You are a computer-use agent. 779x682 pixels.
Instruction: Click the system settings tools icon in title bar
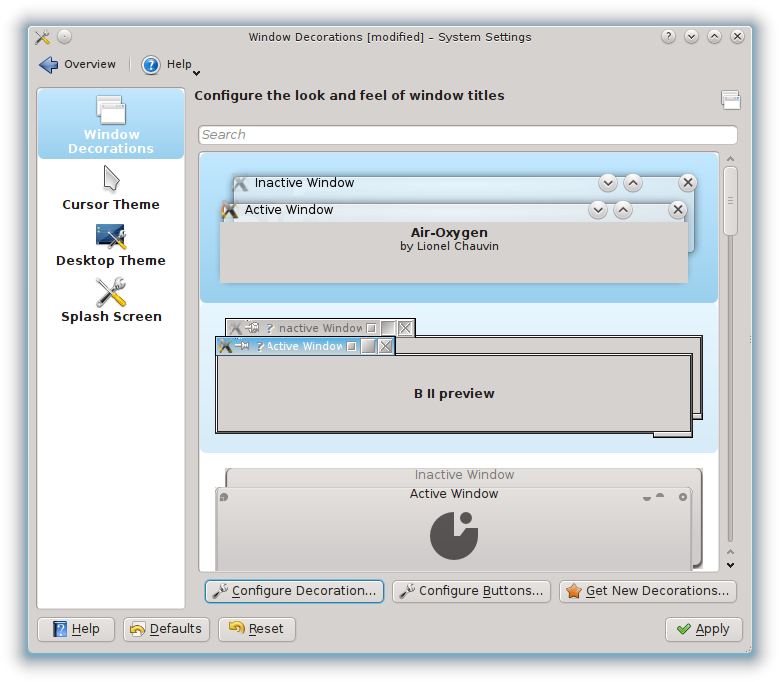(x=43, y=37)
